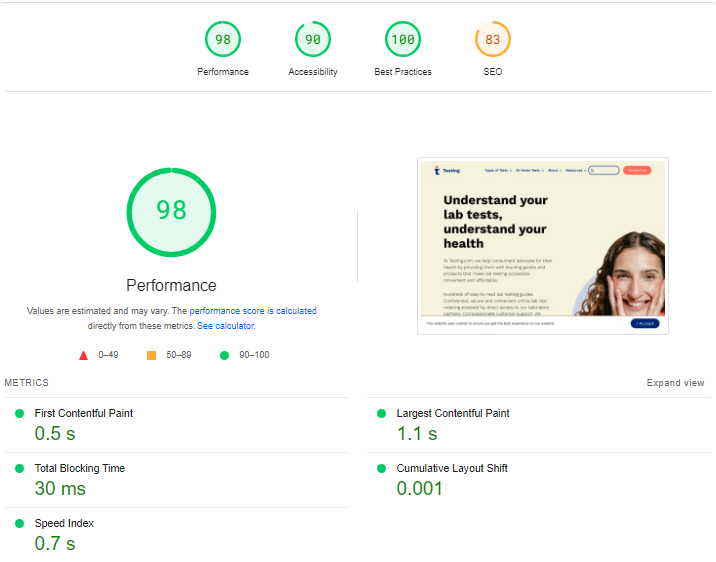
Task: Click the METRICS section heading
Action: click(x=26, y=383)
